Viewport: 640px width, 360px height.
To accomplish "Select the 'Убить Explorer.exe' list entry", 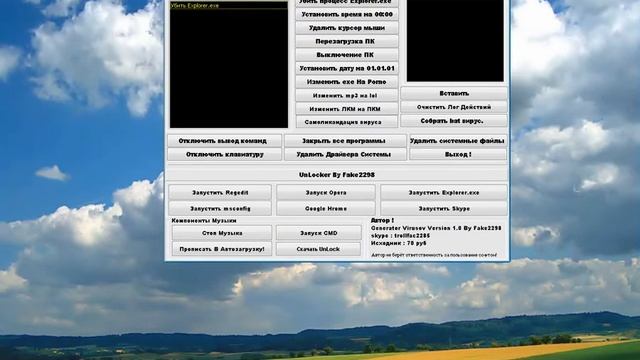I will tap(229, 6).
